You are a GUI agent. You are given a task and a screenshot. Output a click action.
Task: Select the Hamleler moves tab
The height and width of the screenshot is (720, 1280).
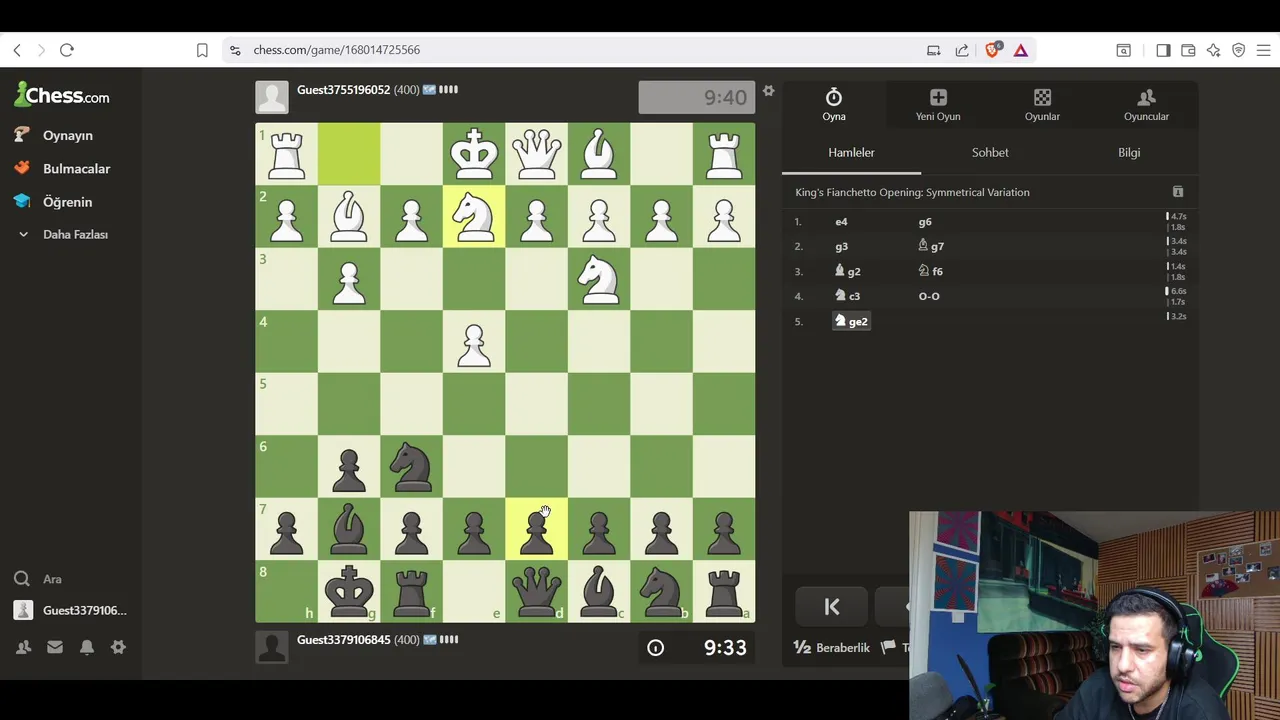(x=851, y=152)
